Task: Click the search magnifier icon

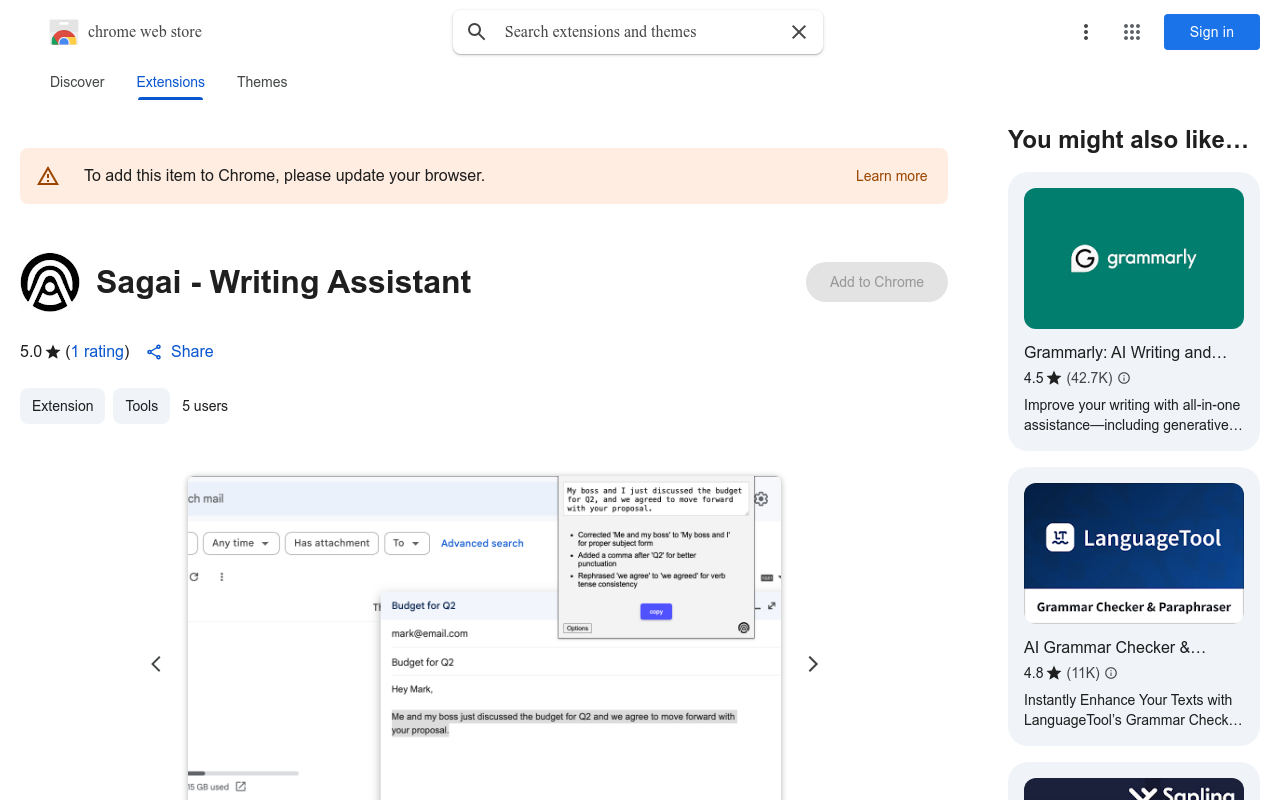Action: point(477,32)
